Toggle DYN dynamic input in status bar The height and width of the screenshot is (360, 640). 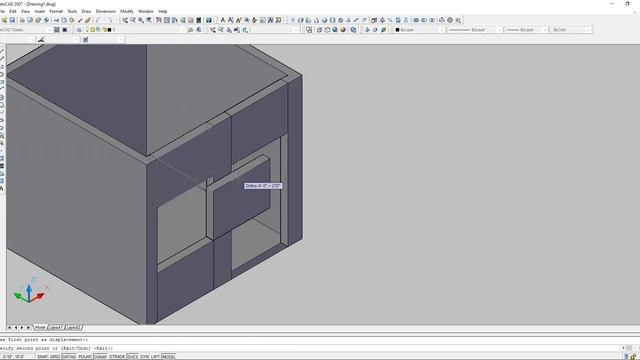click(144, 357)
